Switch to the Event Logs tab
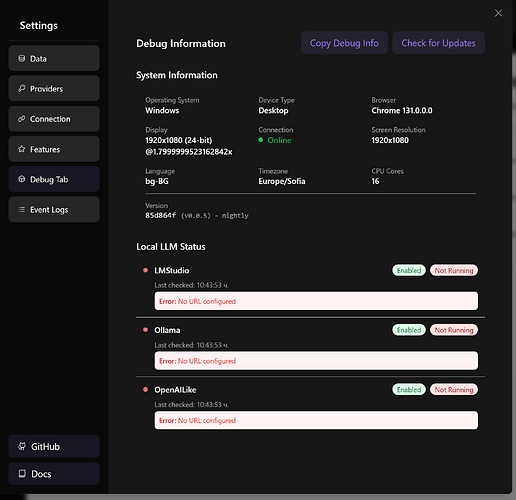Screen dimensions: 516x500 (x=54, y=209)
